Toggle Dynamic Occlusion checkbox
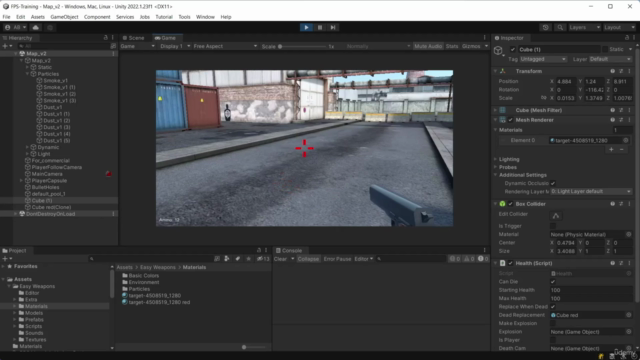The height and width of the screenshot is (360, 640). (553, 183)
